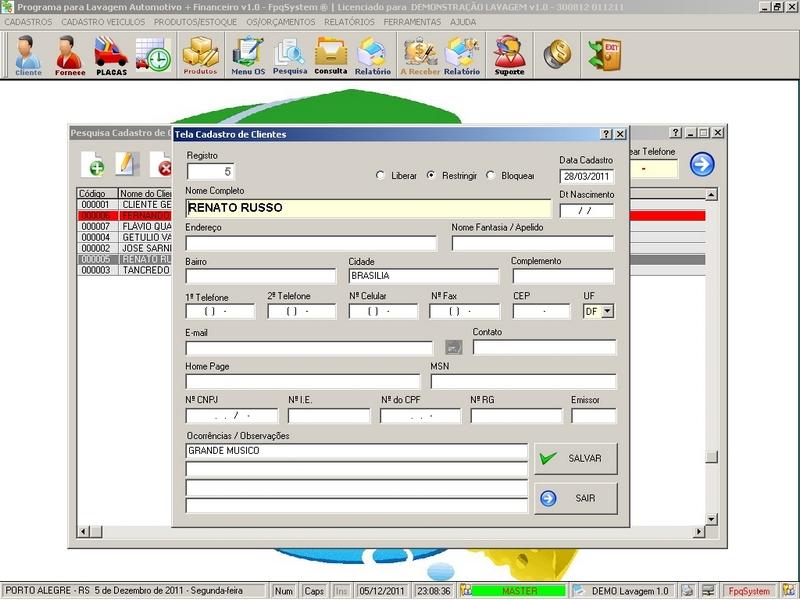Select the Bloquear radio option

pos(490,176)
